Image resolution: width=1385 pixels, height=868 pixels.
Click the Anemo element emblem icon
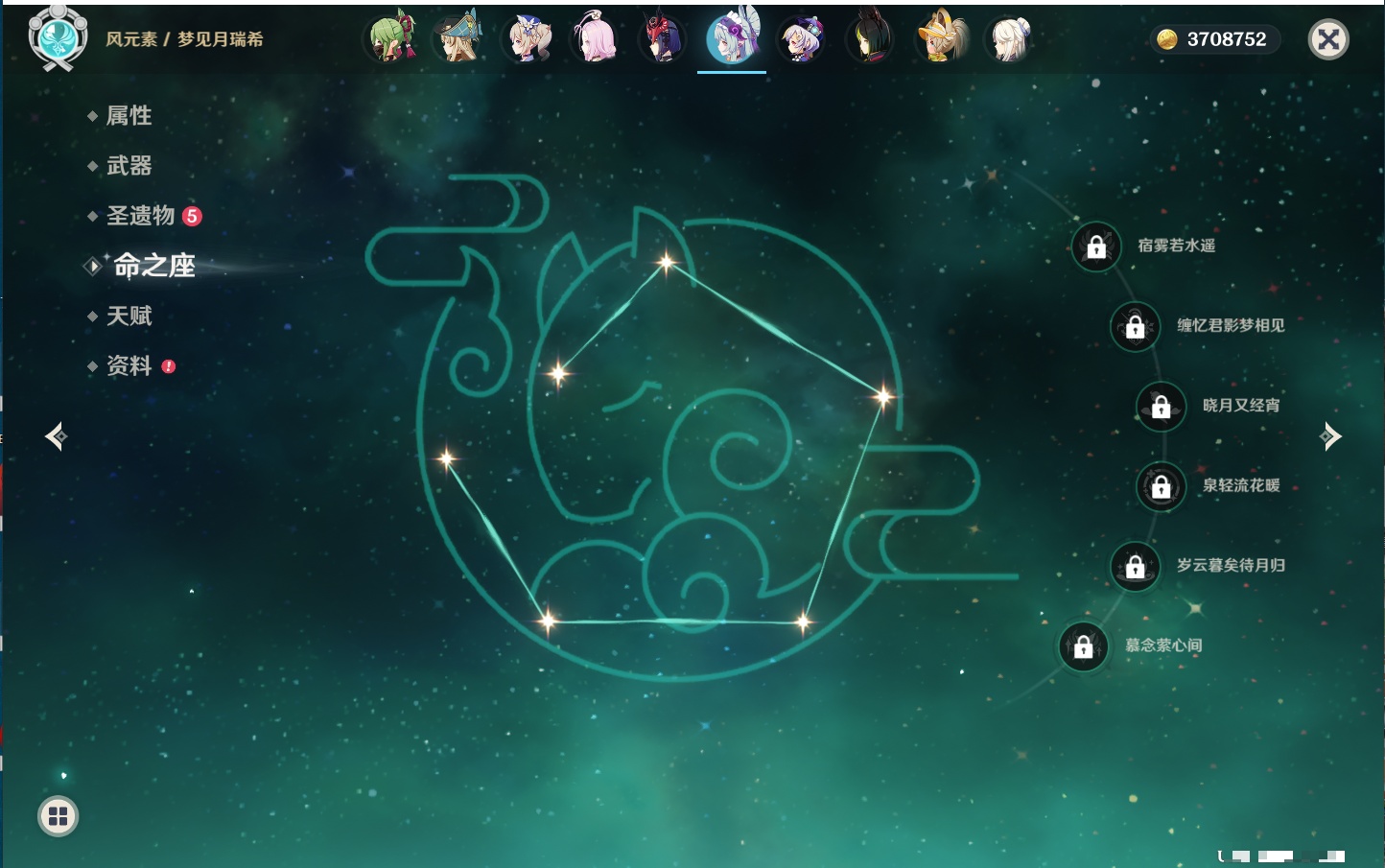(x=58, y=38)
